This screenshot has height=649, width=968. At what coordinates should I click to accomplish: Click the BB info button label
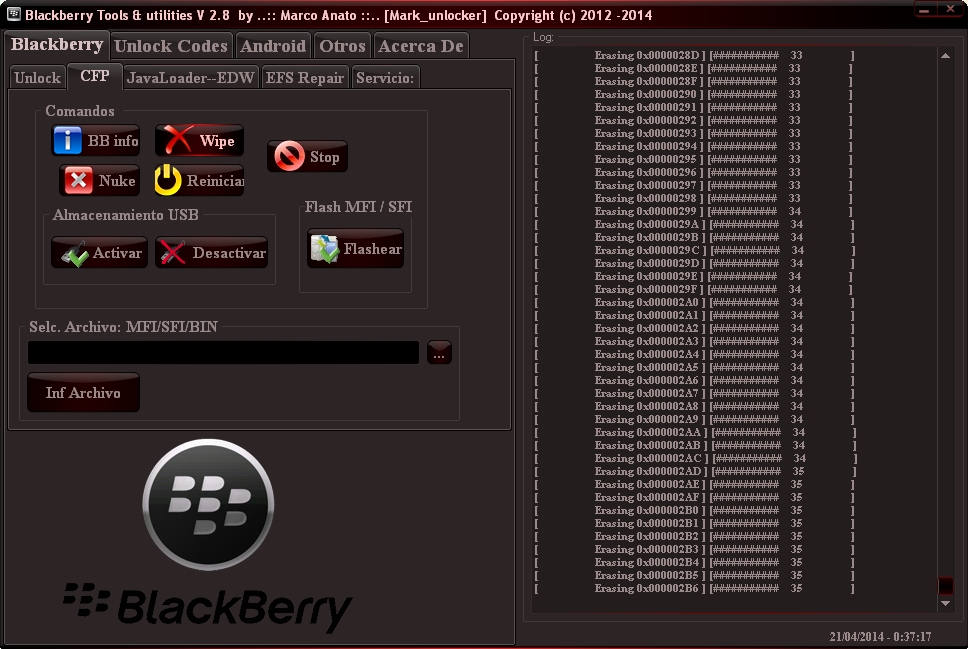(113, 141)
